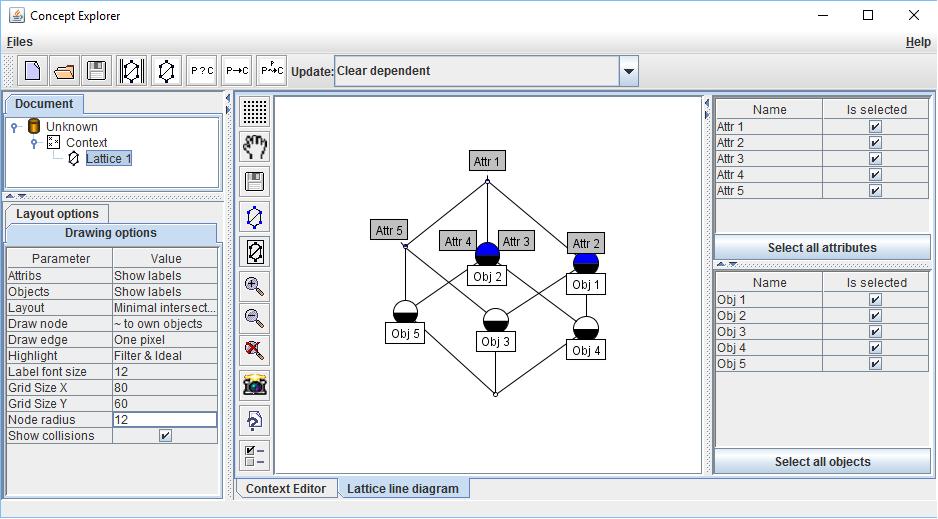
Task: Collapse the Context tree node handle
Action: 35,143
